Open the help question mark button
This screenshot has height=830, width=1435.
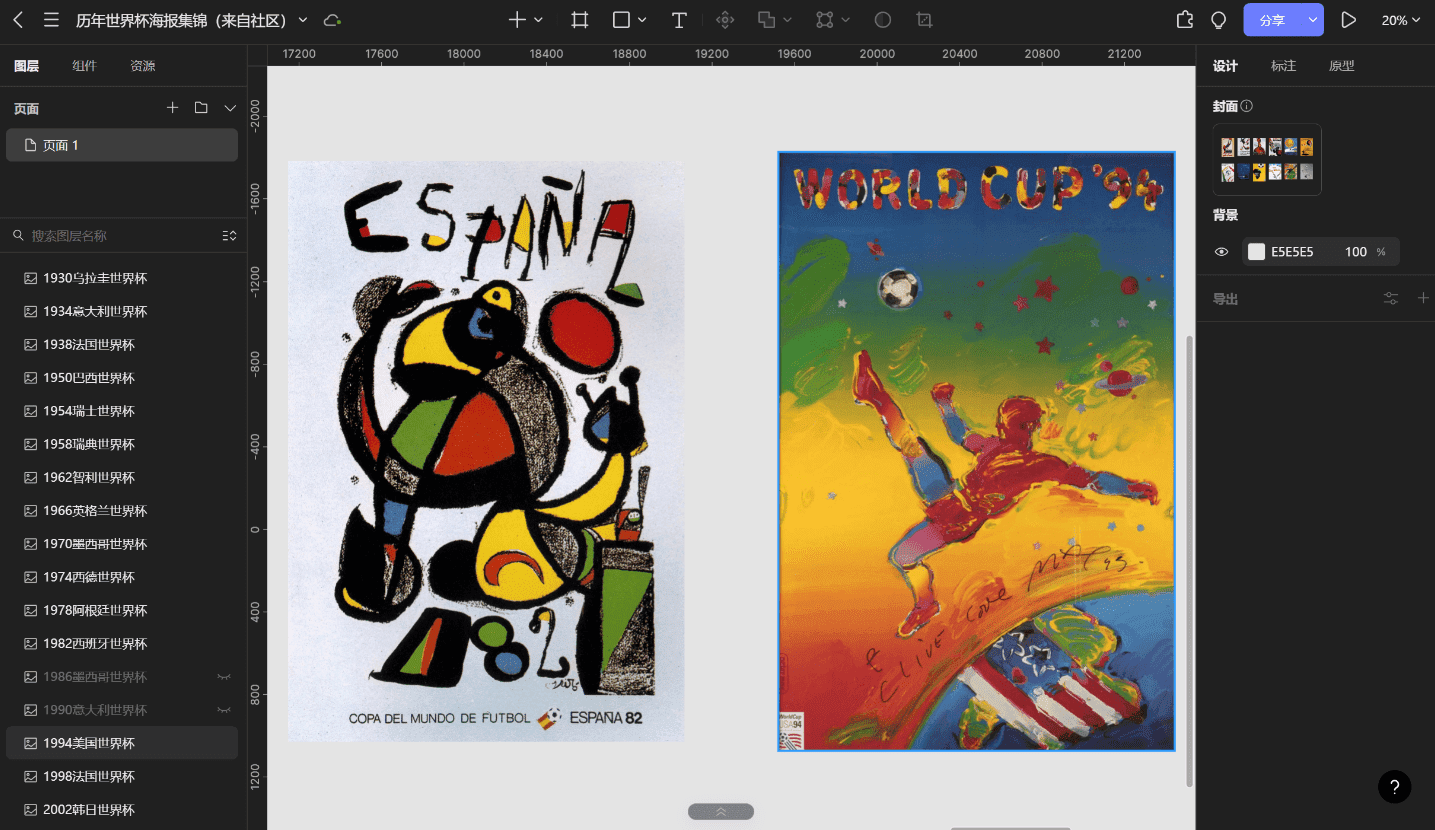coord(1395,787)
